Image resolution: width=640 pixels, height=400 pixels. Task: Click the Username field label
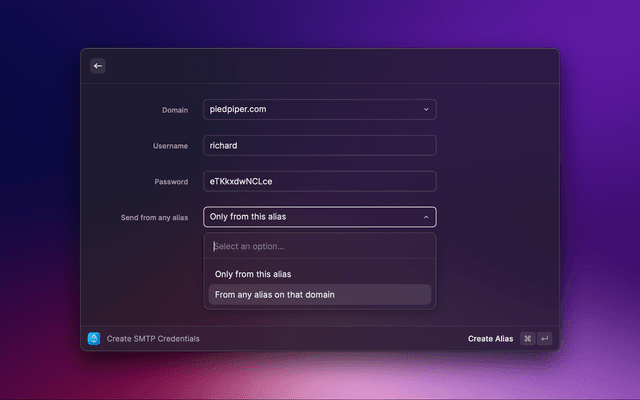click(169, 146)
